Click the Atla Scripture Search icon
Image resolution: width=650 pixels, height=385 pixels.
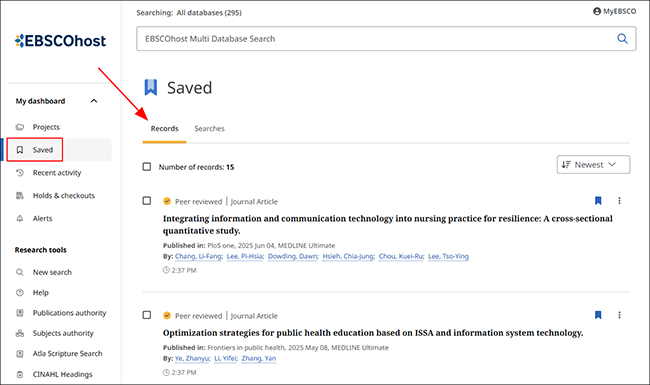(19, 354)
